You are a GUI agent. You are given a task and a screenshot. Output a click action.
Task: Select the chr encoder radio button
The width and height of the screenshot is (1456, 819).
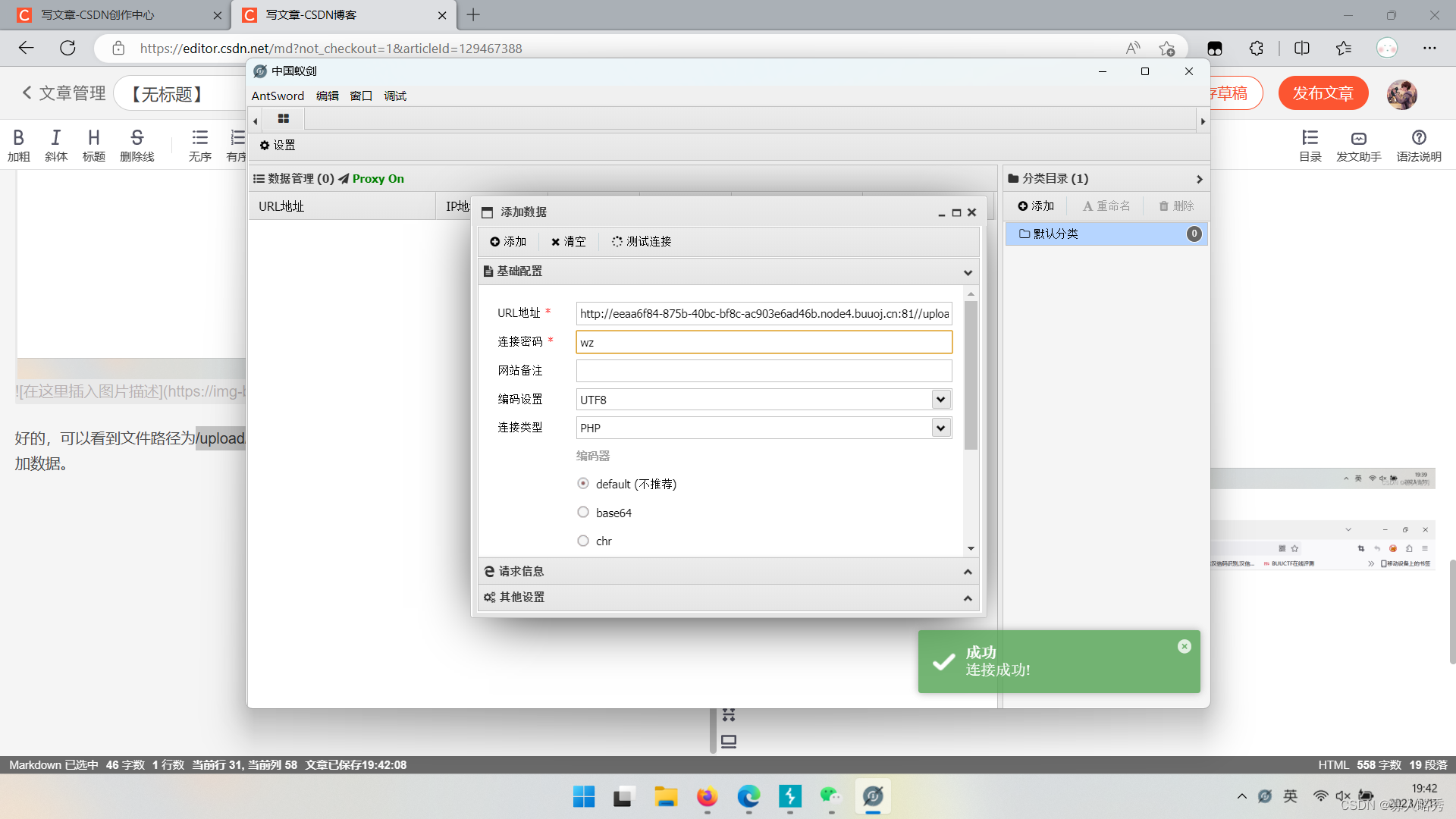click(x=583, y=541)
